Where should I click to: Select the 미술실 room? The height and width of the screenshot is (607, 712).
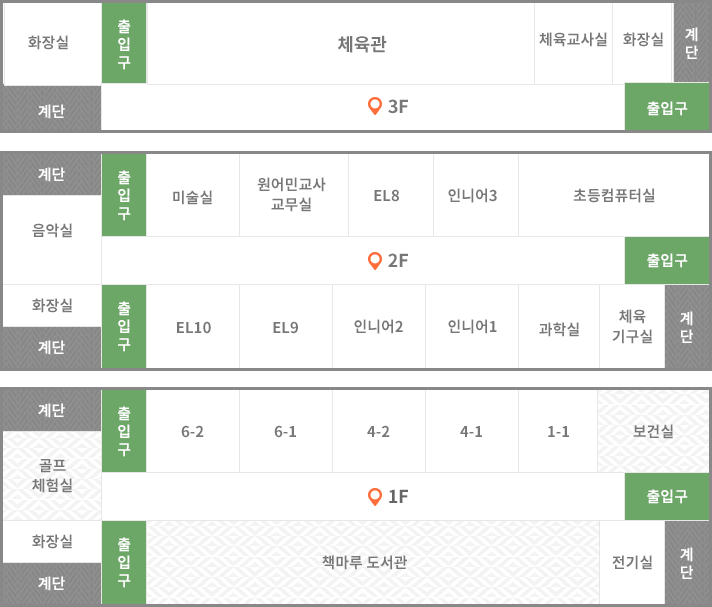pos(193,195)
